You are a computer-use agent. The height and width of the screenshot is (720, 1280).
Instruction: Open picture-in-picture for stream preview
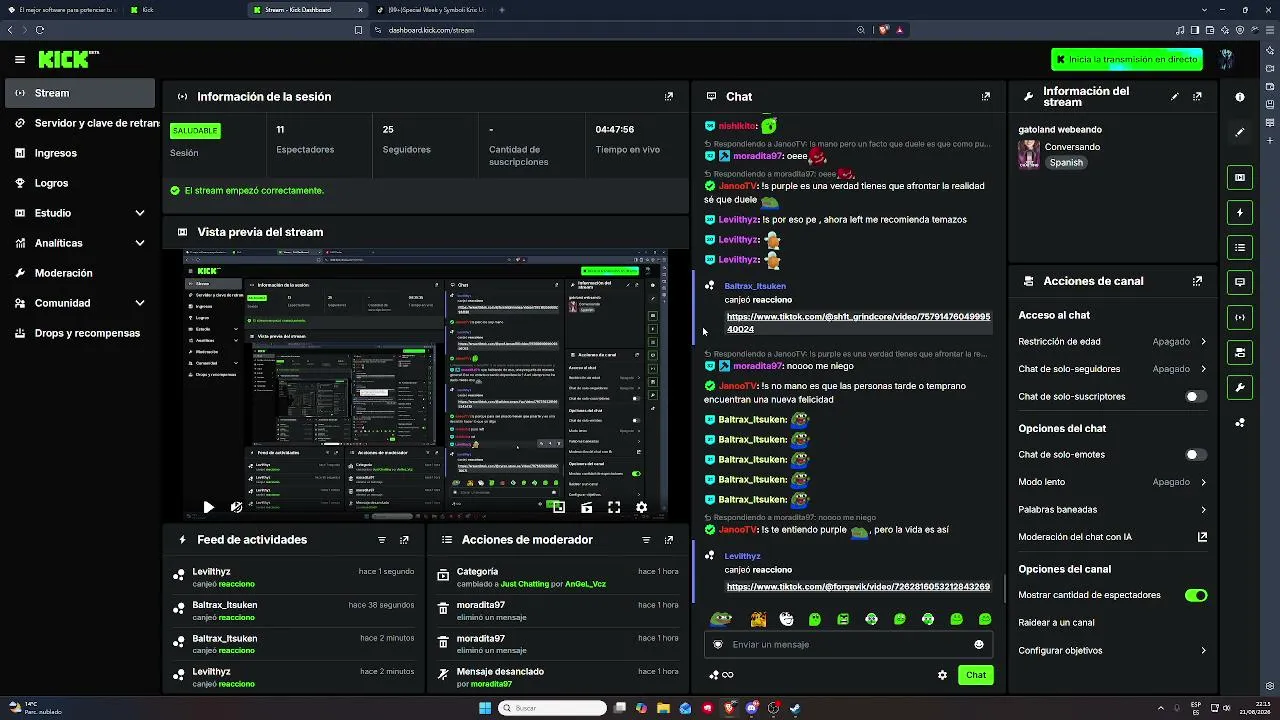(558, 508)
